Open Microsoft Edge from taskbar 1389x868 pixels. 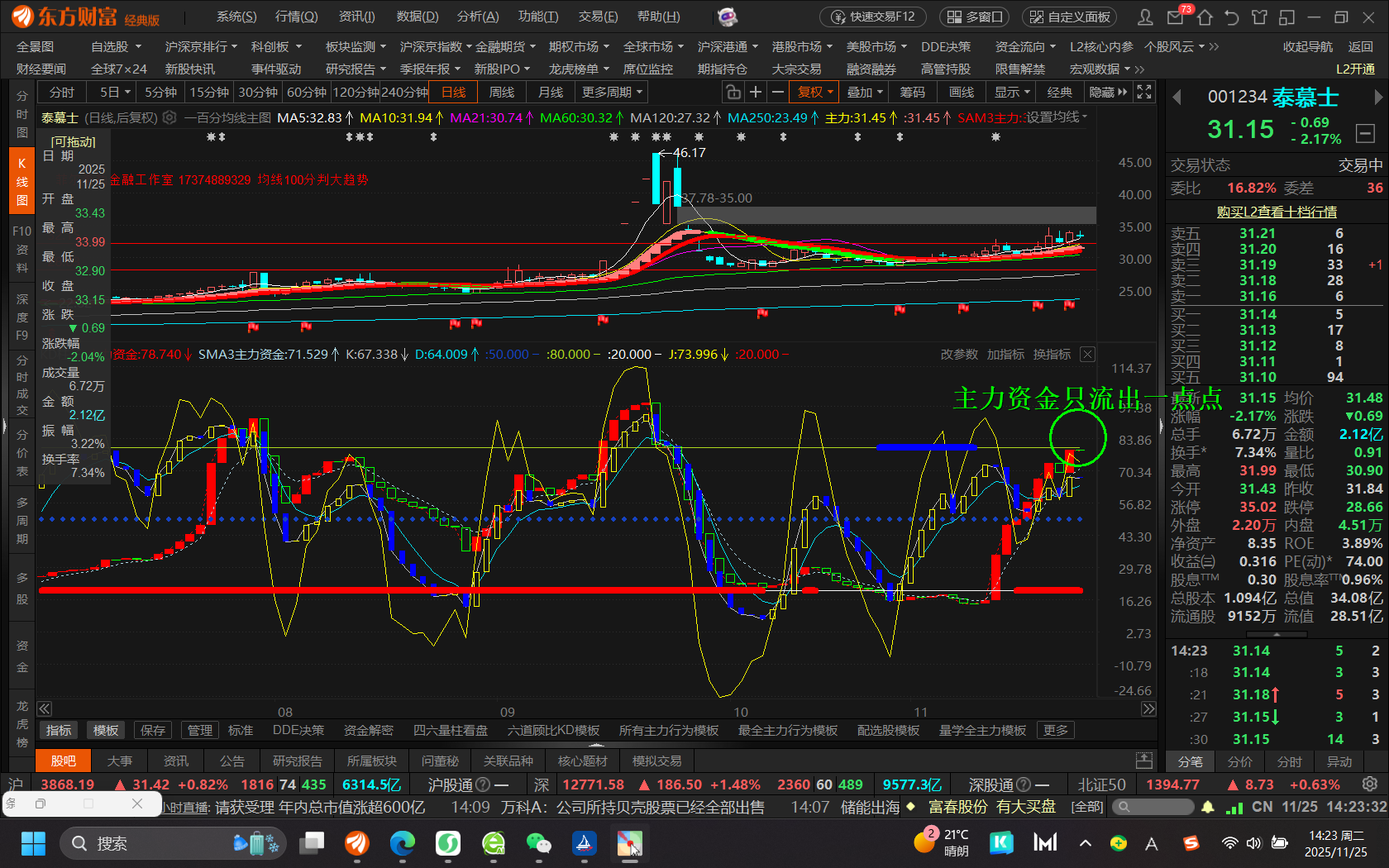[x=403, y=843]
